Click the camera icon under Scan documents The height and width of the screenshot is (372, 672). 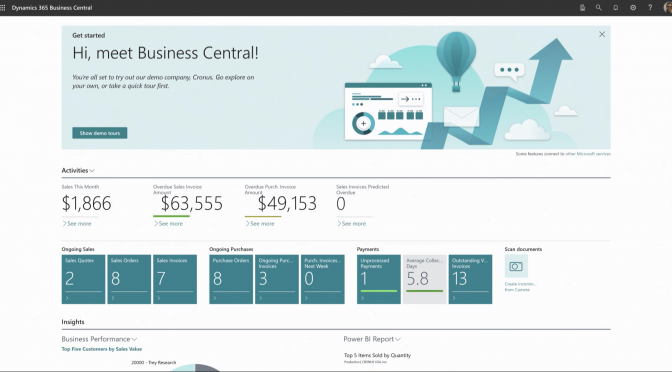[516, 266]
